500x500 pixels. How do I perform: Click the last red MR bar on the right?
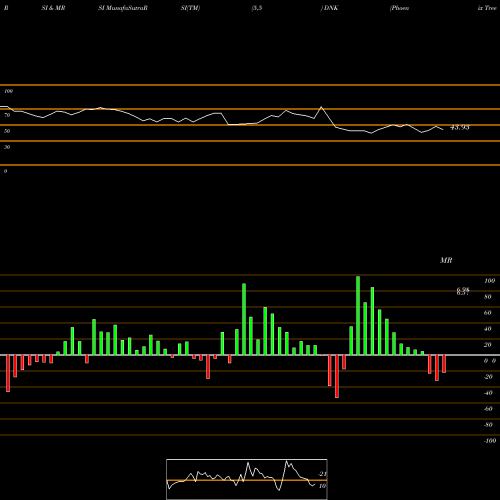[x=444, y=364]
